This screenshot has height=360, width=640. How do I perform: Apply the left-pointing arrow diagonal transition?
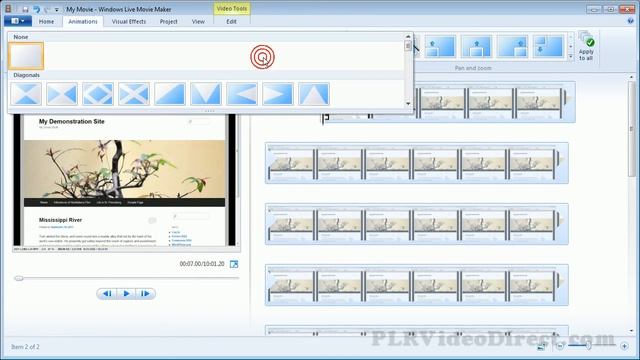point(242,94)
